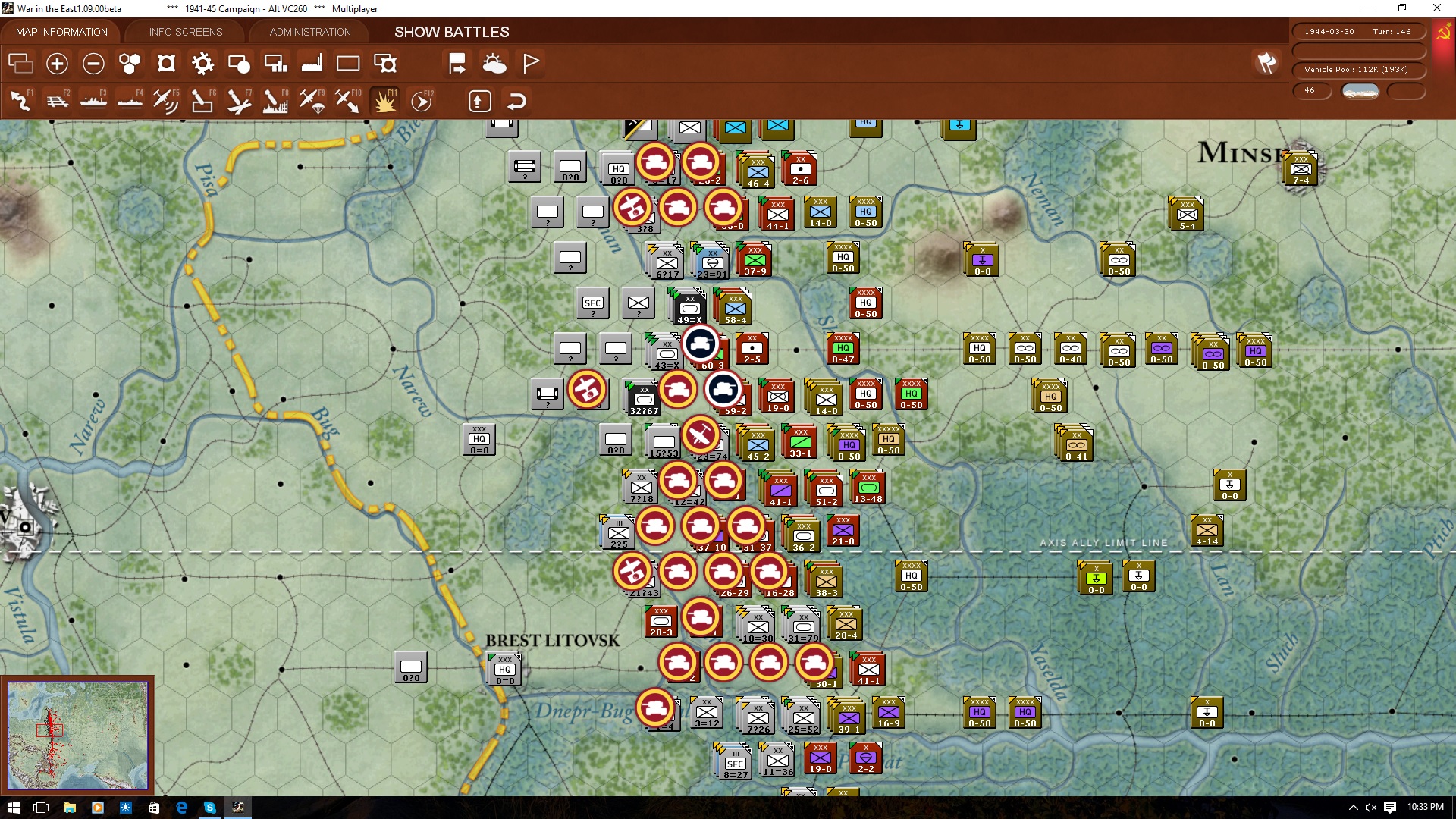The image size is (1456, 819).
Task: Click the flag with arrow icon
Action: point(457,64)
